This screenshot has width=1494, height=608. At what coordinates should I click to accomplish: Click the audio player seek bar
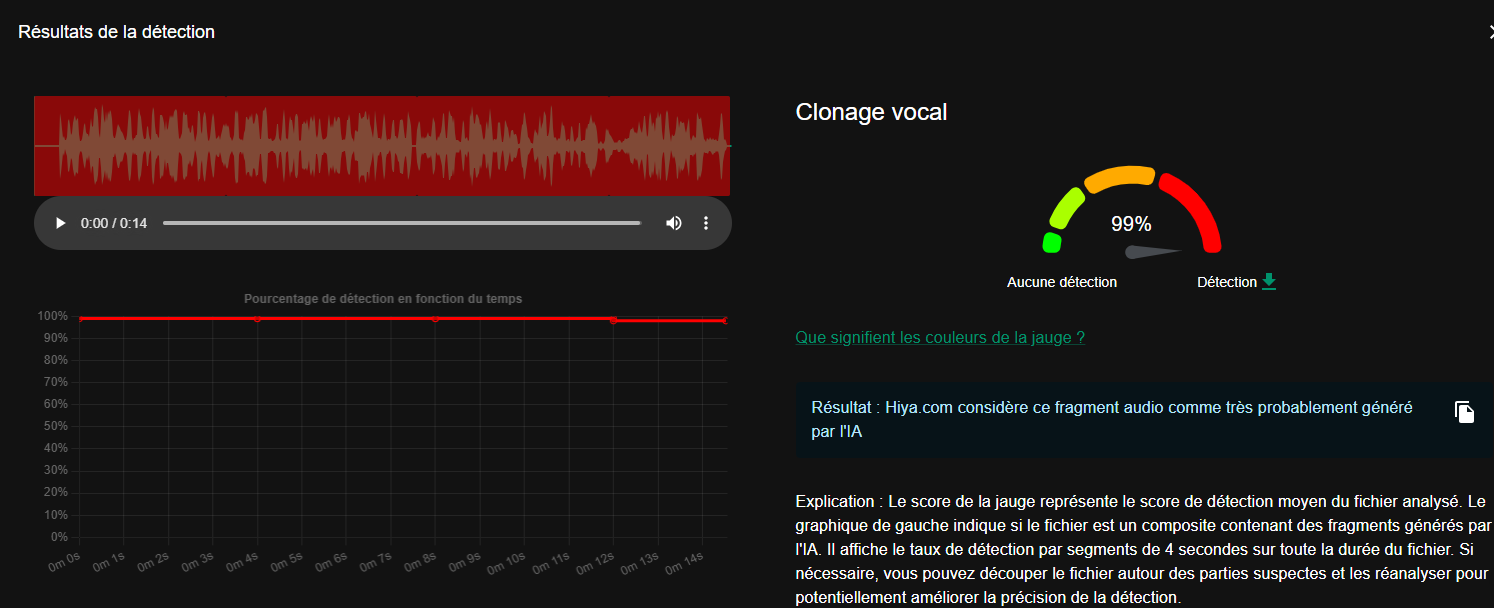tap(401, 223)
